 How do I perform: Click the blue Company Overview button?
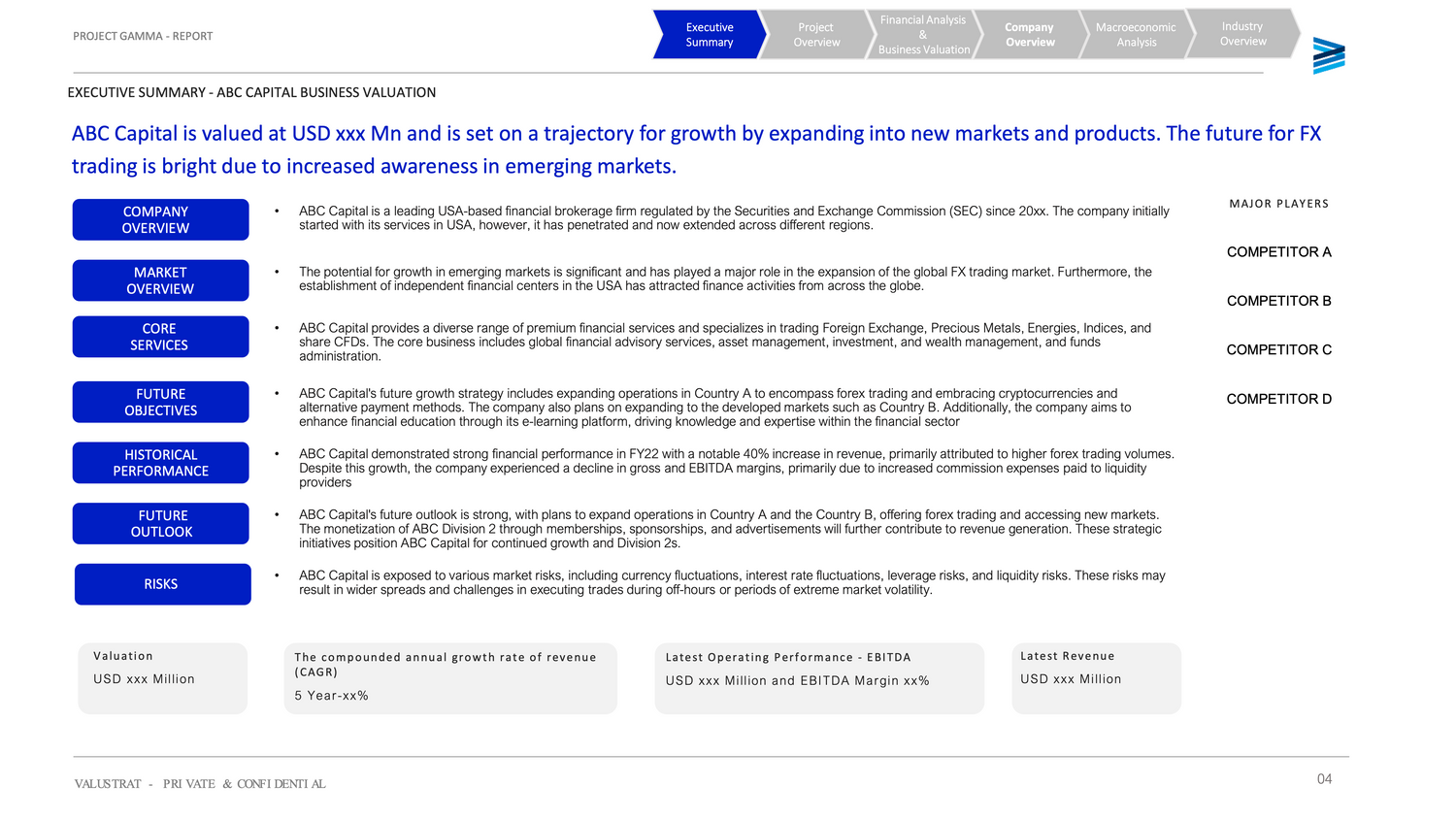click(160, 219)
